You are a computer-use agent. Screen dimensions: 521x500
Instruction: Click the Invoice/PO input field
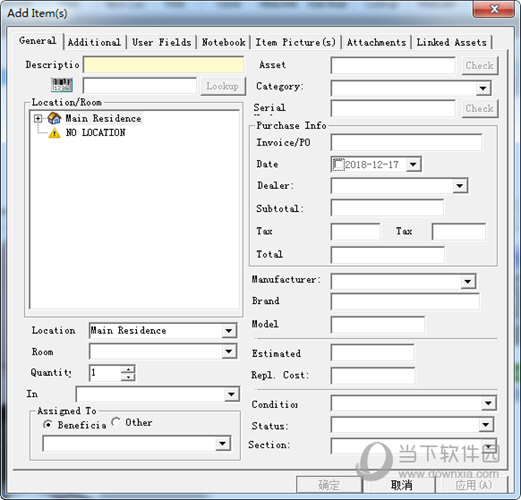click(406, 142)
